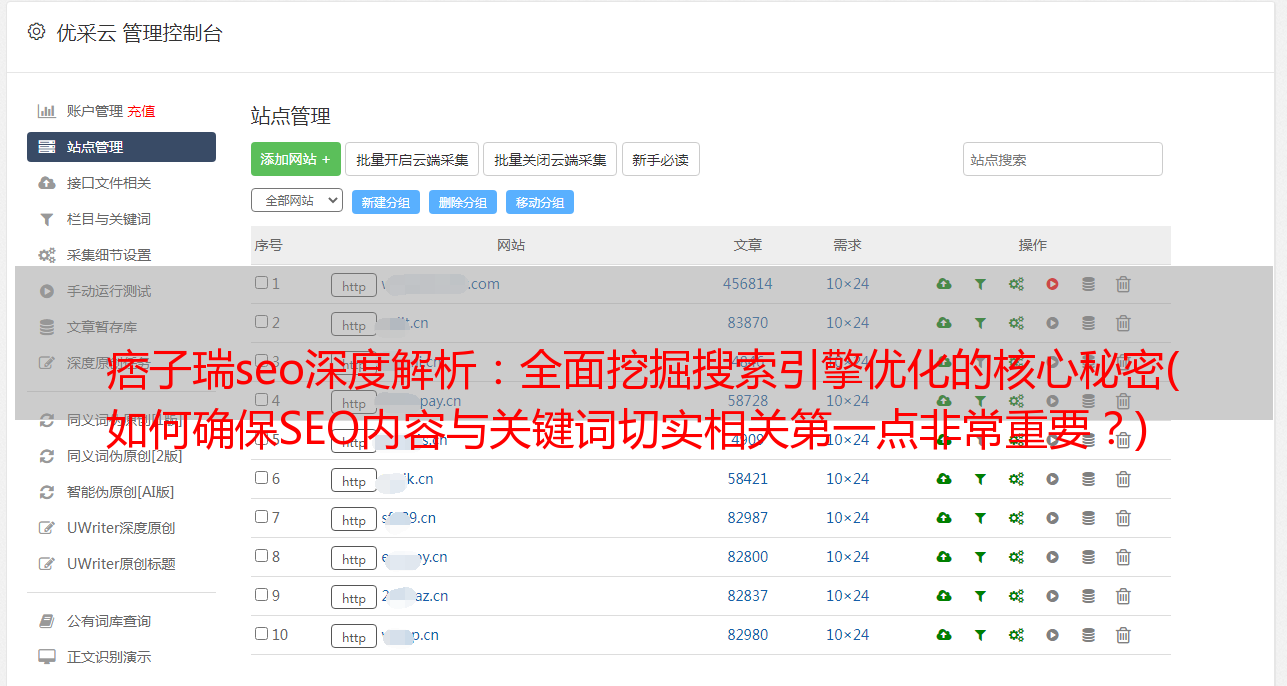Screen dimensions: 1287x686
Task: Click the filter icon in row 9
Action: click(980, 596)
